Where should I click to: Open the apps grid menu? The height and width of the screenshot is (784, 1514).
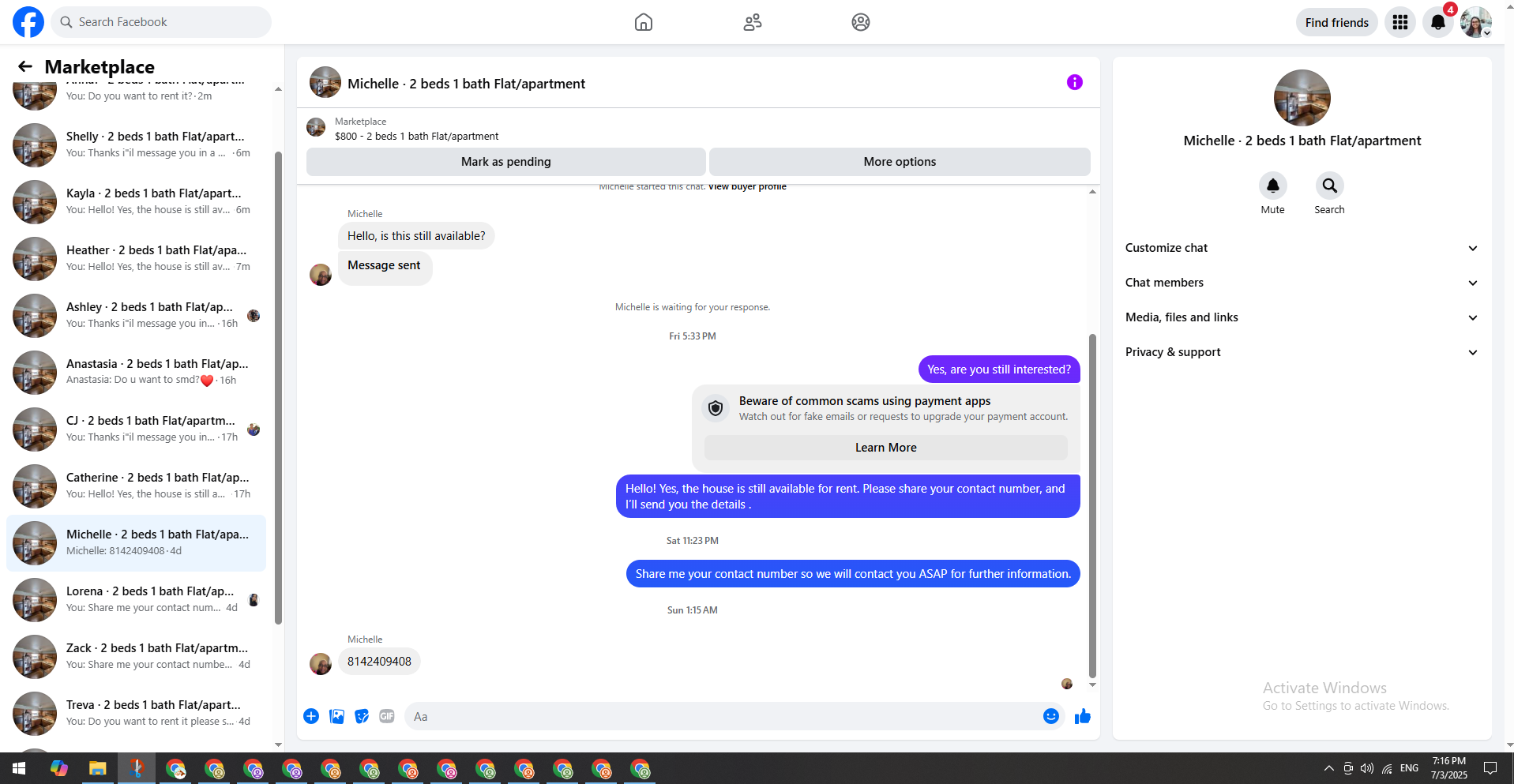click(1400, 22)
